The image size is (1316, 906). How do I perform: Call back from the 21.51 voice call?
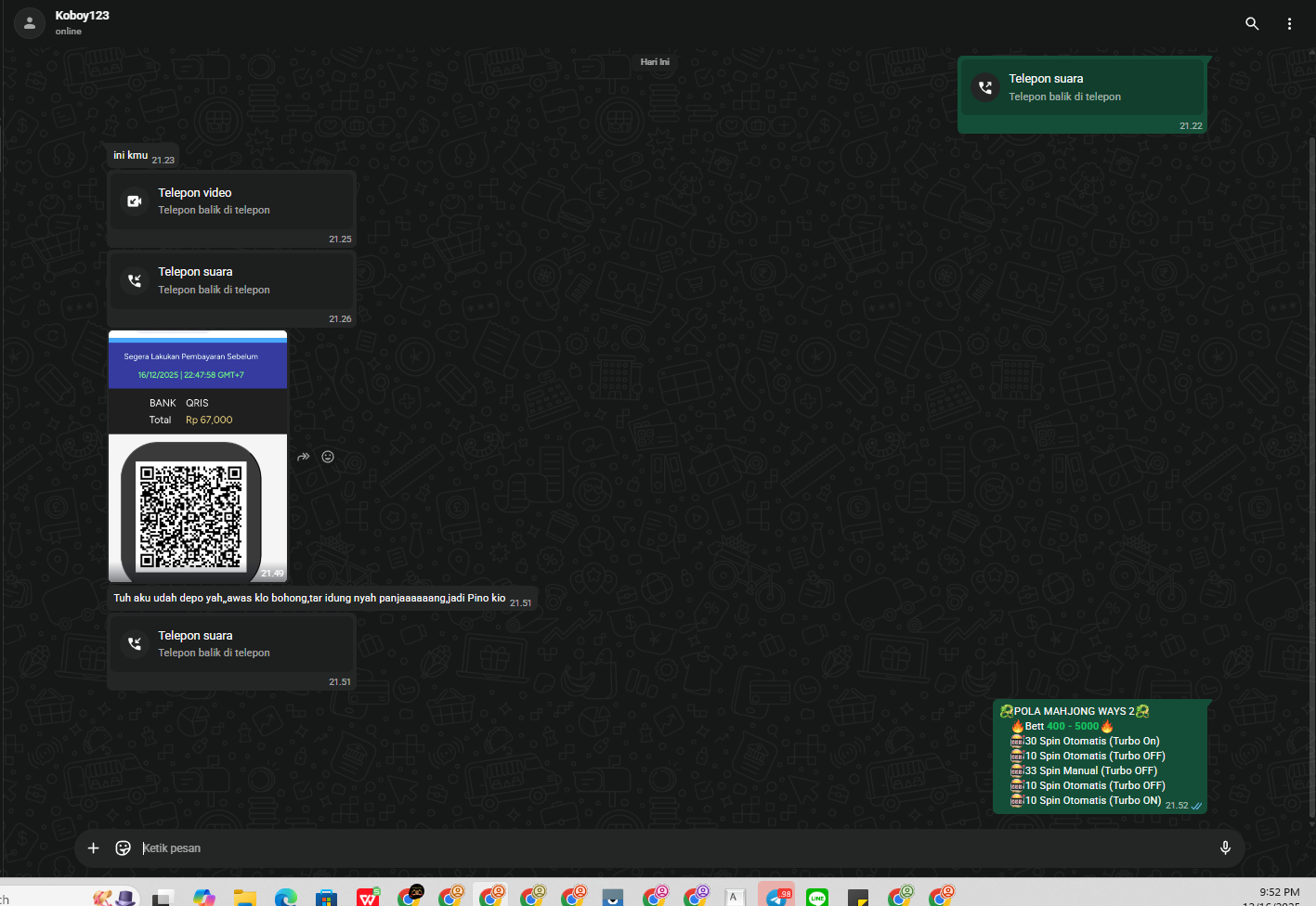coord(231,643)
